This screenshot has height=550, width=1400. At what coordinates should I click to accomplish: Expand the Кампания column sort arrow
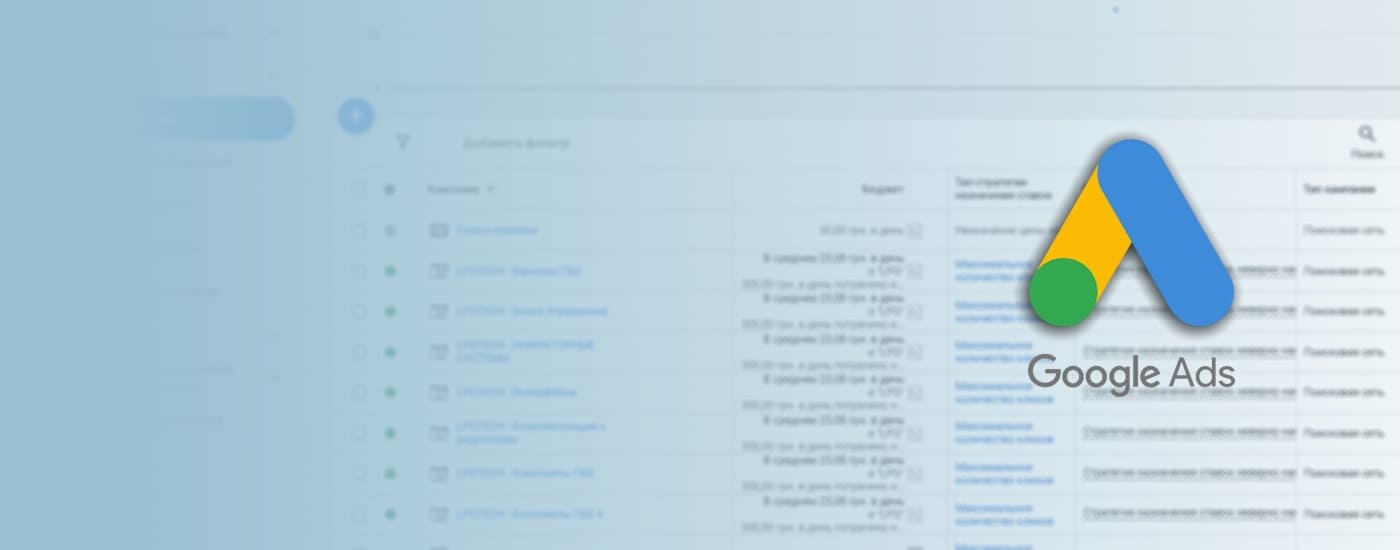(491, 189)
